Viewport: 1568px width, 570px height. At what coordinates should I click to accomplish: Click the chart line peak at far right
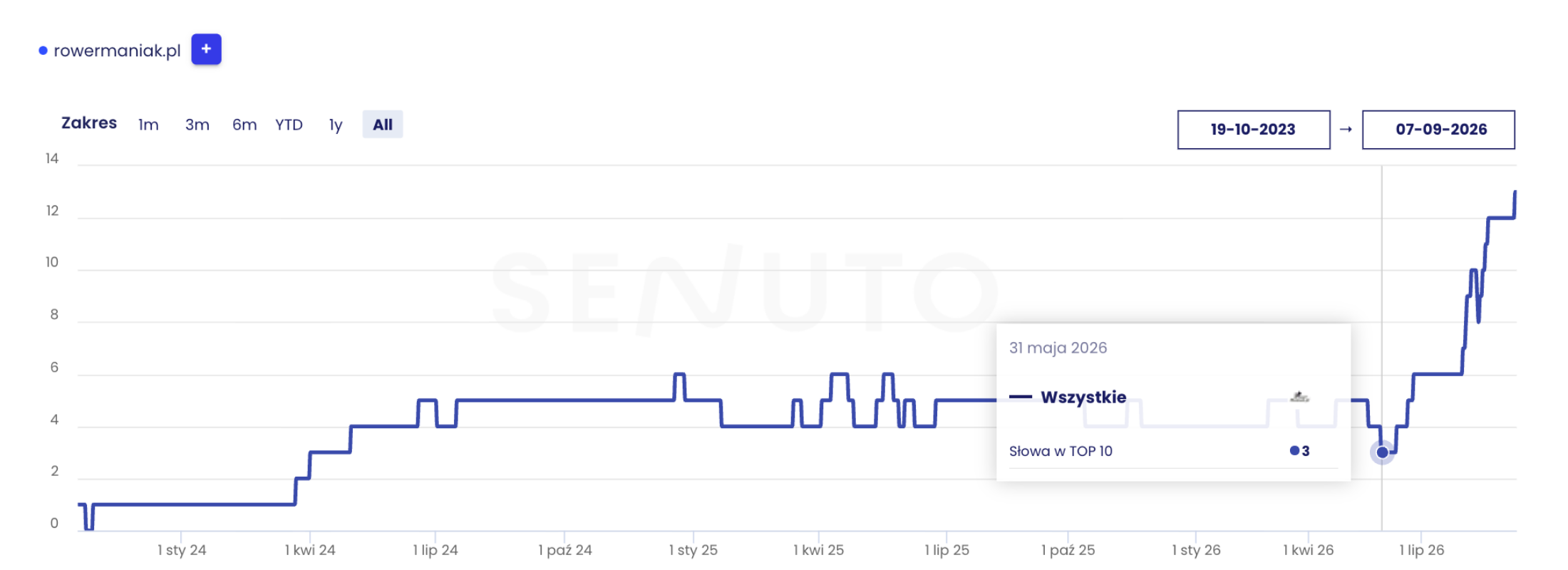point(1515,192)
